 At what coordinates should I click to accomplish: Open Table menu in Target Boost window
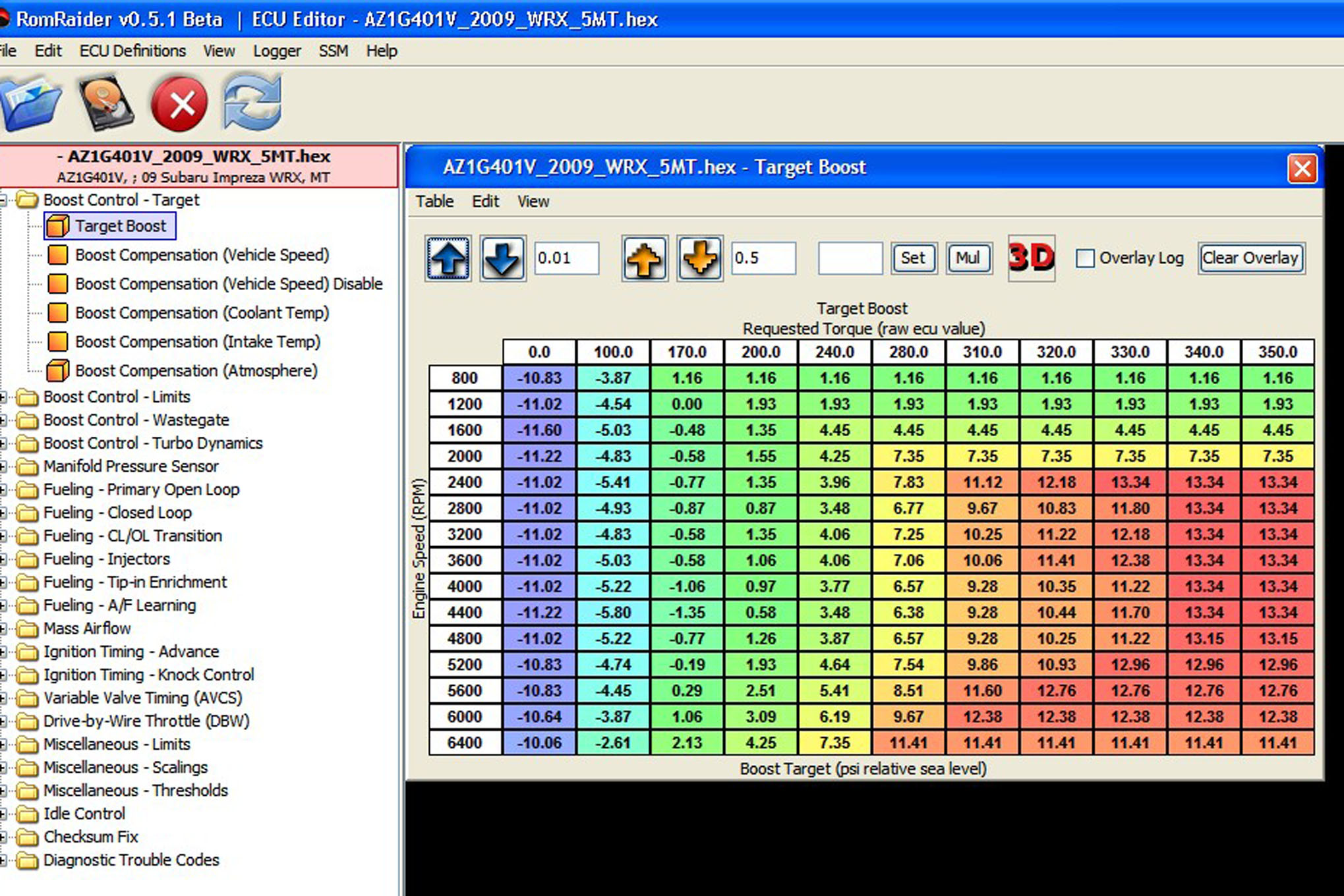434,202
